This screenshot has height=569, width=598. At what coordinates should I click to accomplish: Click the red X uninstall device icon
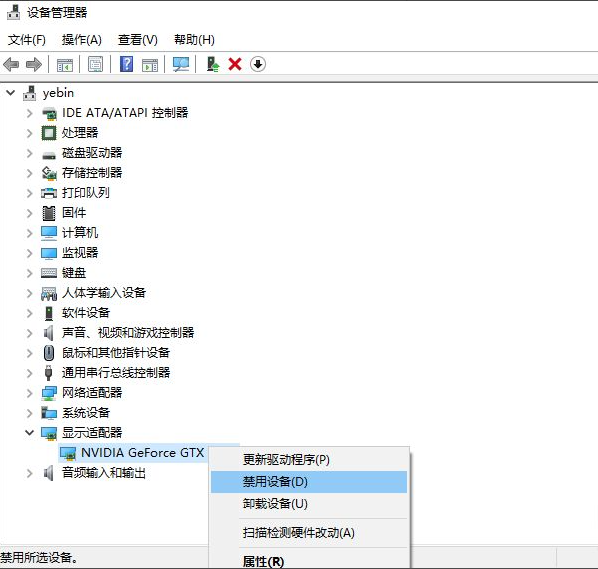pos(235,64)
